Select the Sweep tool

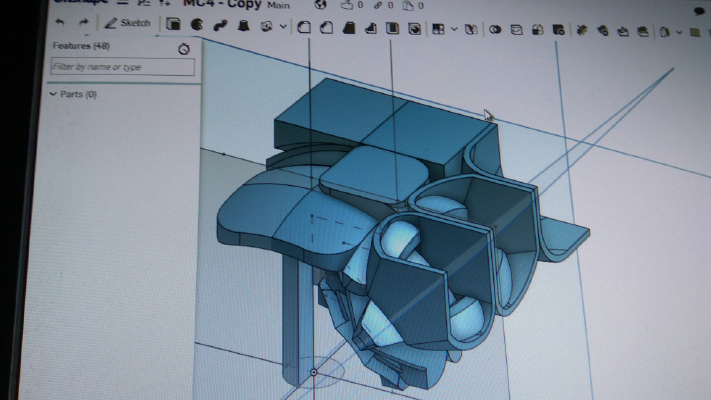220,25
